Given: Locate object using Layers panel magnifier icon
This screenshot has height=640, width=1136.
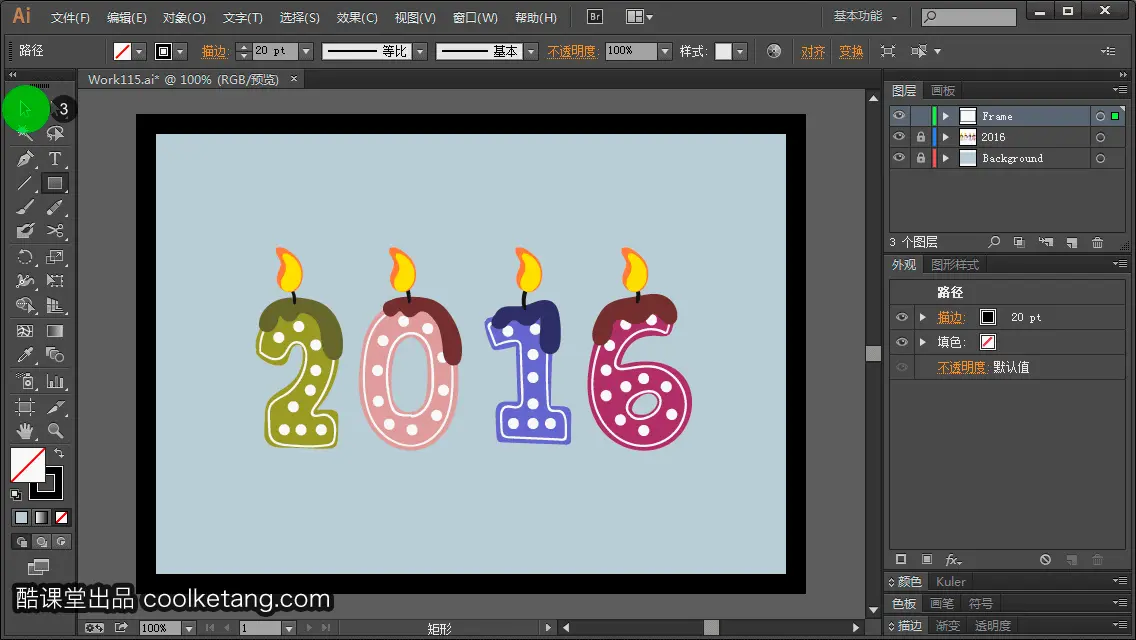Looking at the screenshot, I should tap(994, 242).
